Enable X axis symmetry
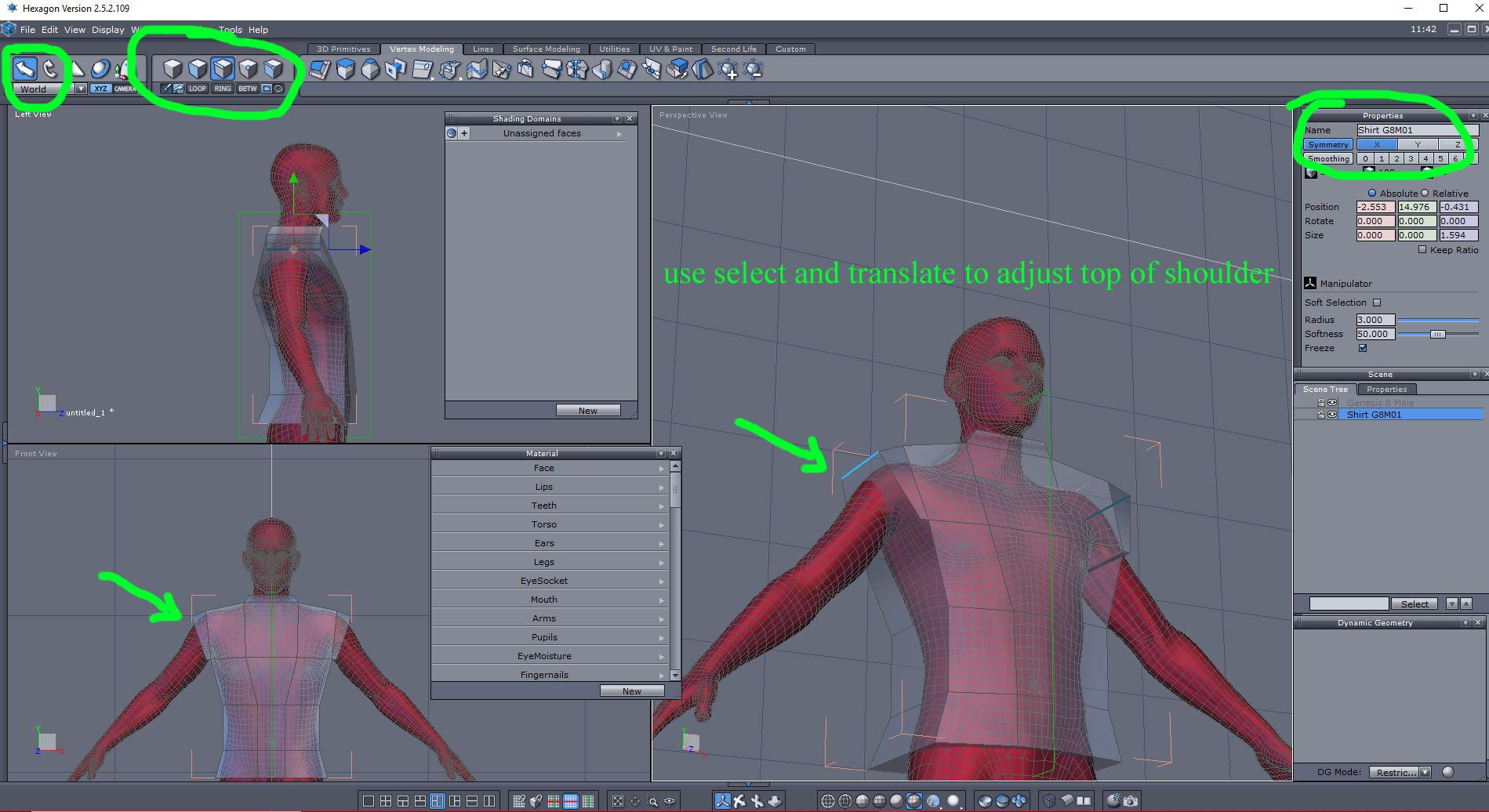This screenshot has width=1489, height=812. pyautogui.click(x=1376, y=144)
